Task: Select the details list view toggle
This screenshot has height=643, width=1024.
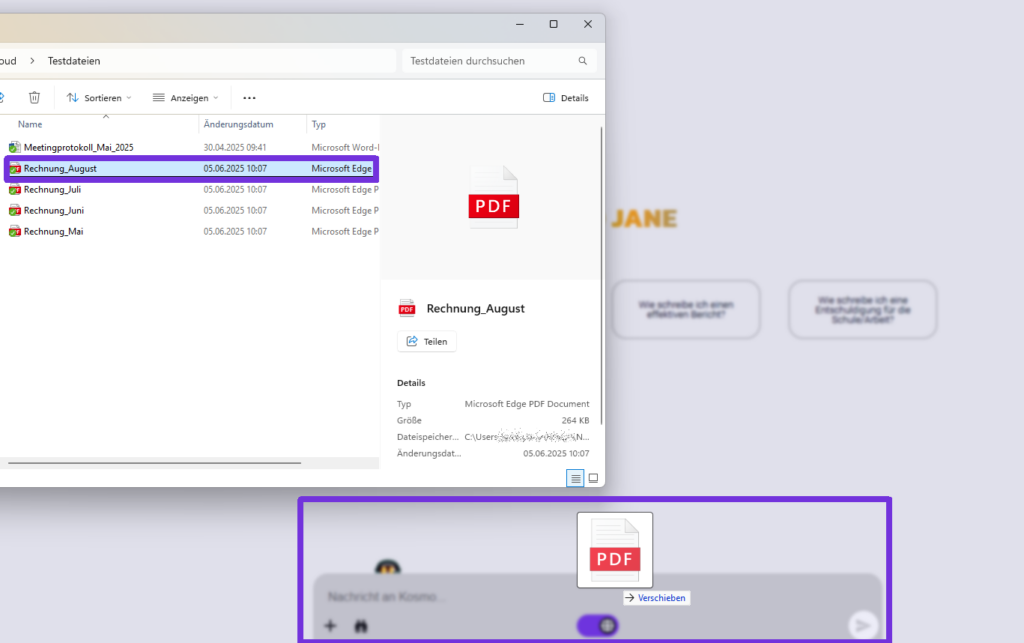Action: [x=575, y=478]
